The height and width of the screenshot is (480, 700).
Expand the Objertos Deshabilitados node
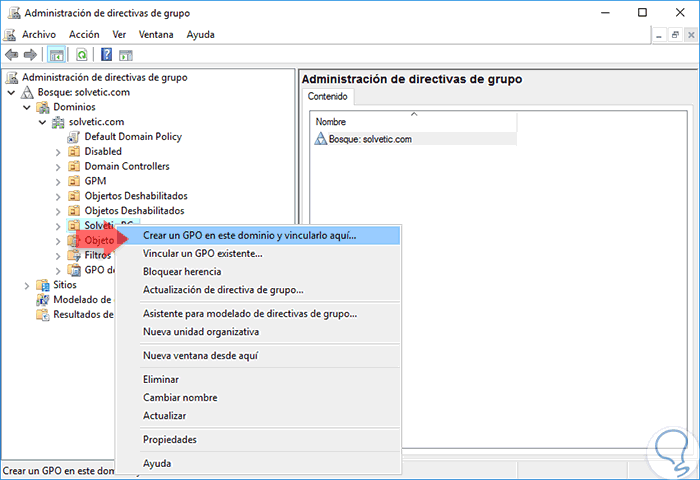pos(58,196)
